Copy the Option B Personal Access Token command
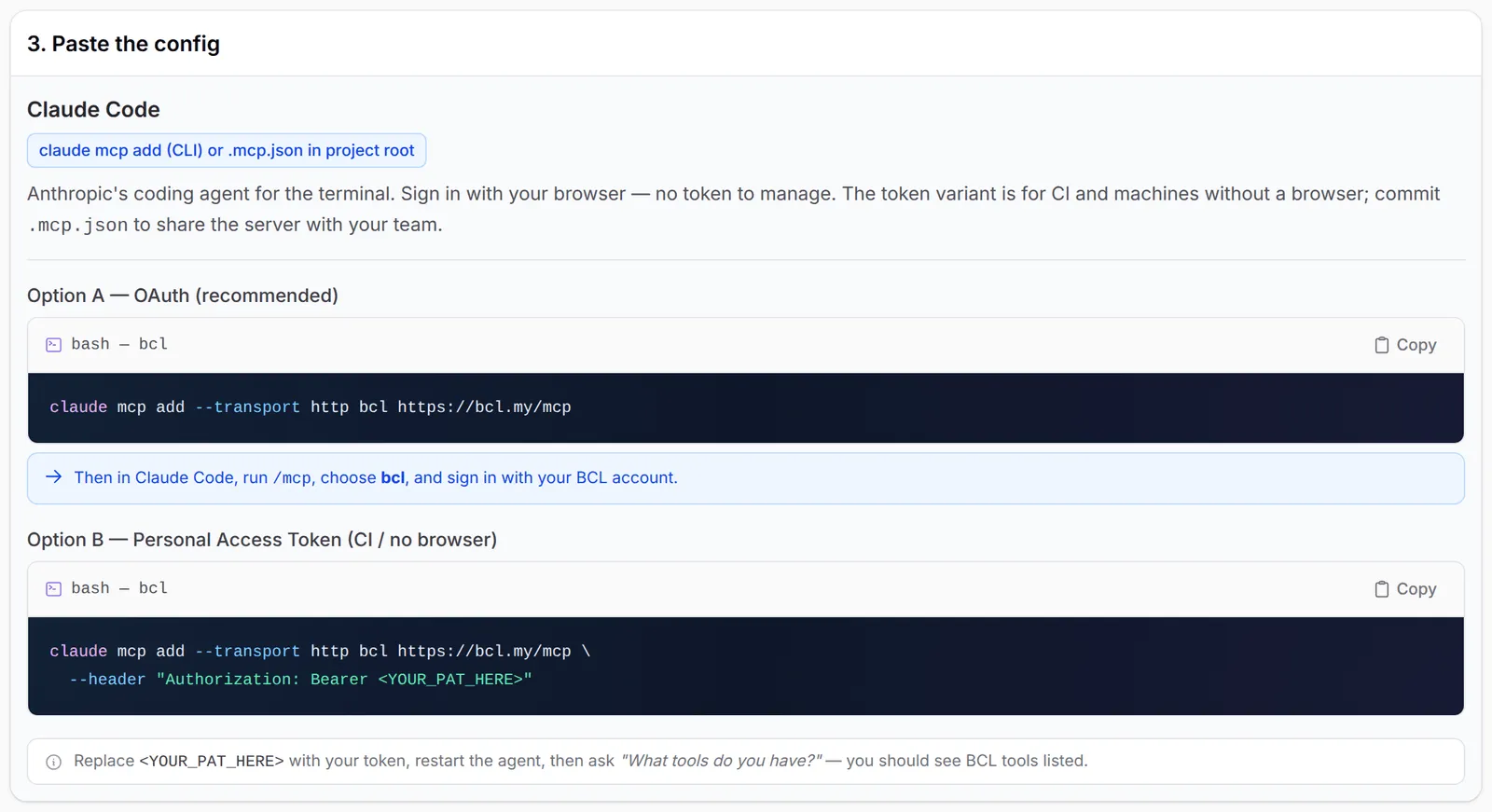 1405,589
